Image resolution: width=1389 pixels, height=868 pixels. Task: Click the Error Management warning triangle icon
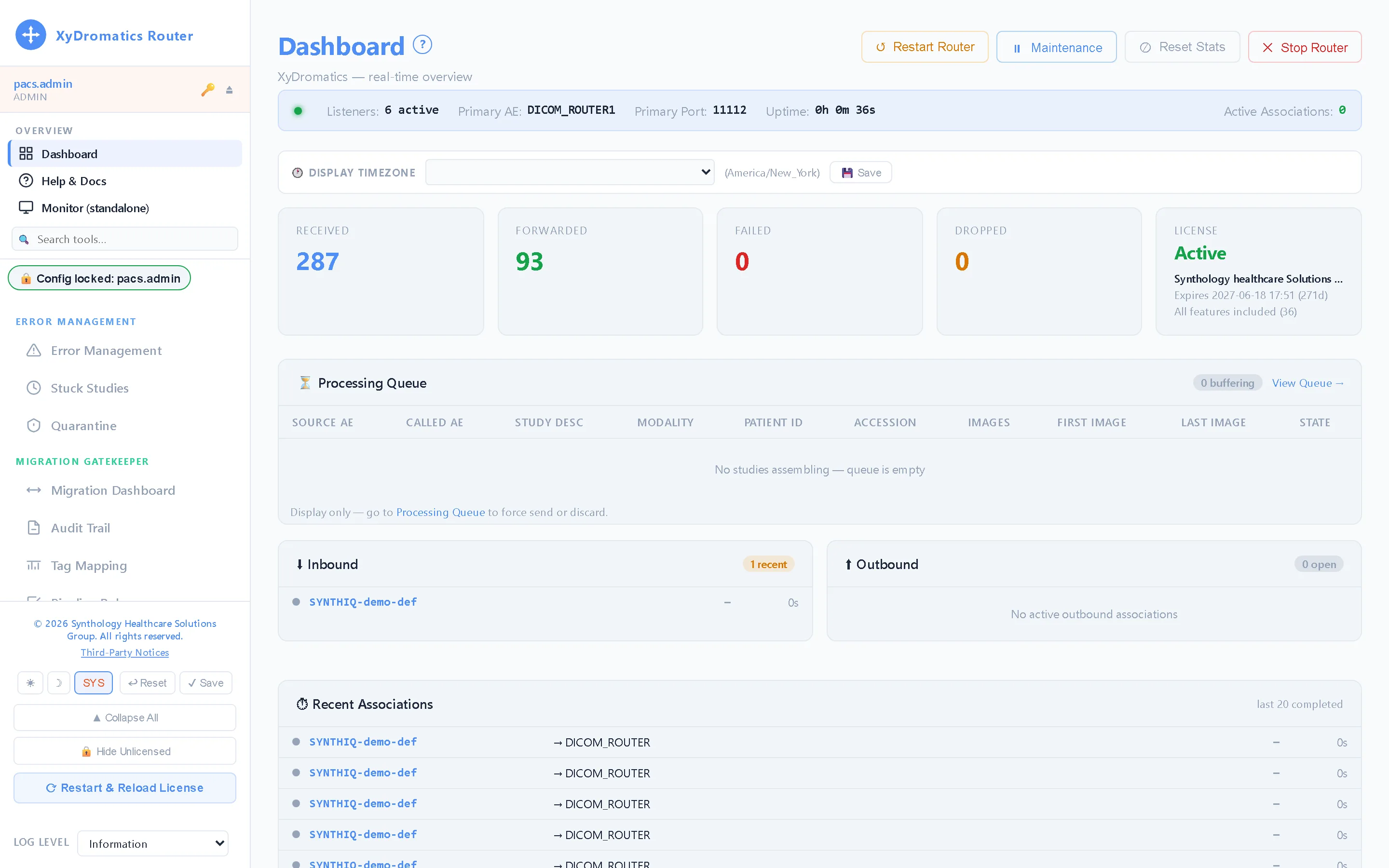[x=34, y=350]
